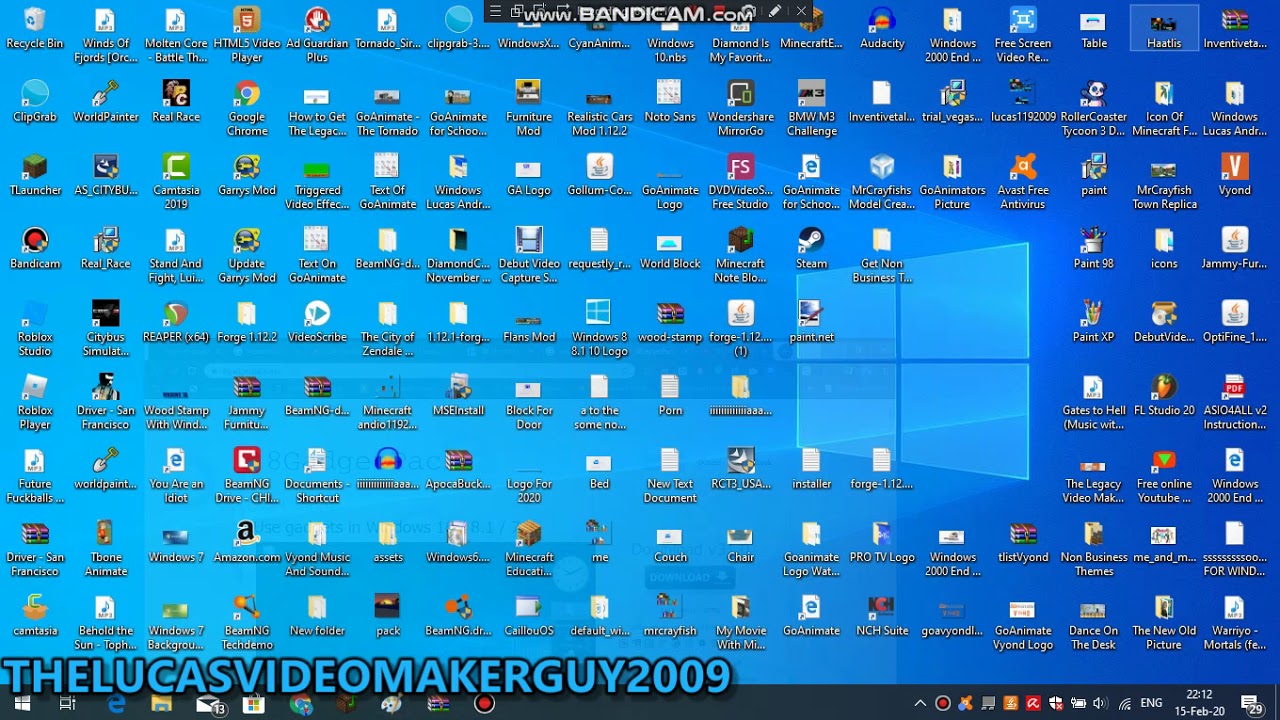Select the Garrys Mod desktop icon
The image size is (1280, 720).
click(x=247, y=175)
